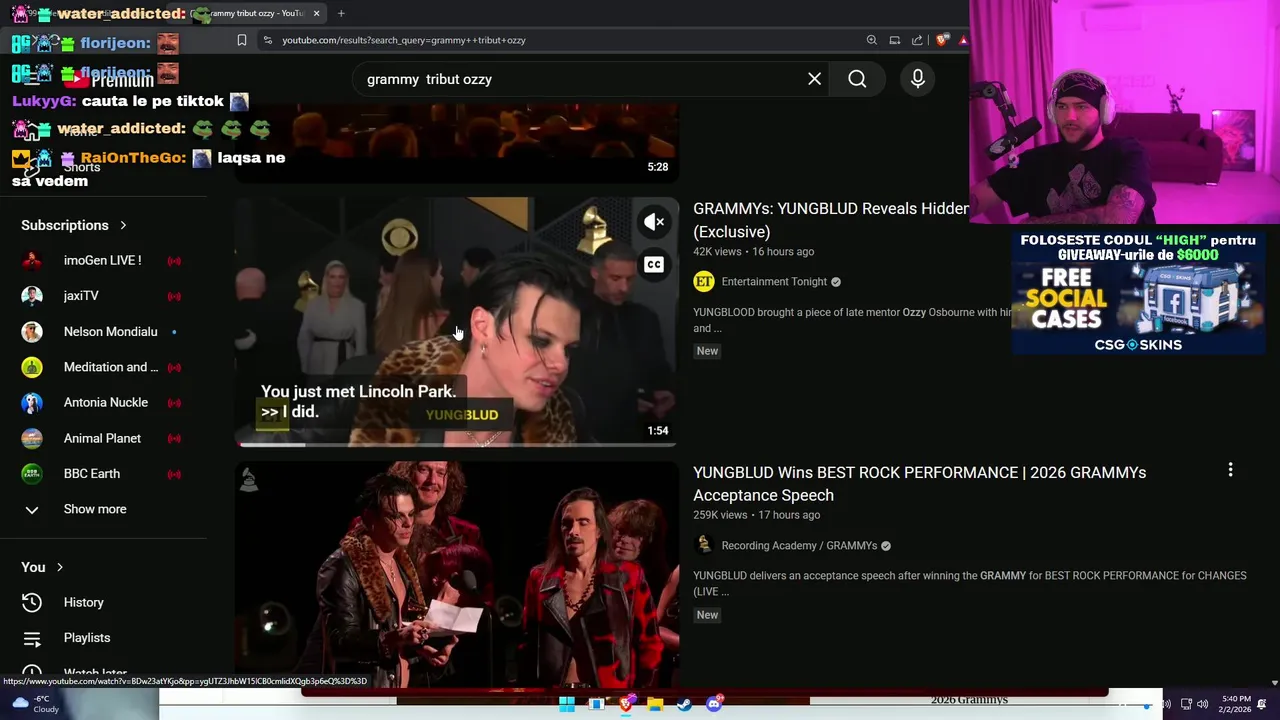Screen dimensions: 1280x720
Task: Open title GRAMMYs: YUNGBLUD Reveals Hidden
Action: coord(831,220)
